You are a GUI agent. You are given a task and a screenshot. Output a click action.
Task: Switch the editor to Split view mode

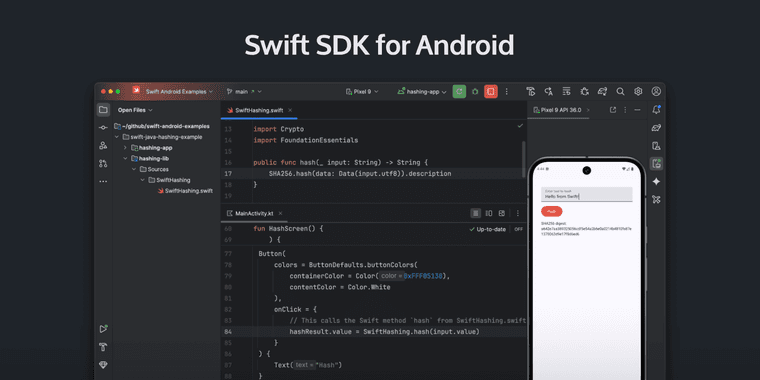[489, 213]
